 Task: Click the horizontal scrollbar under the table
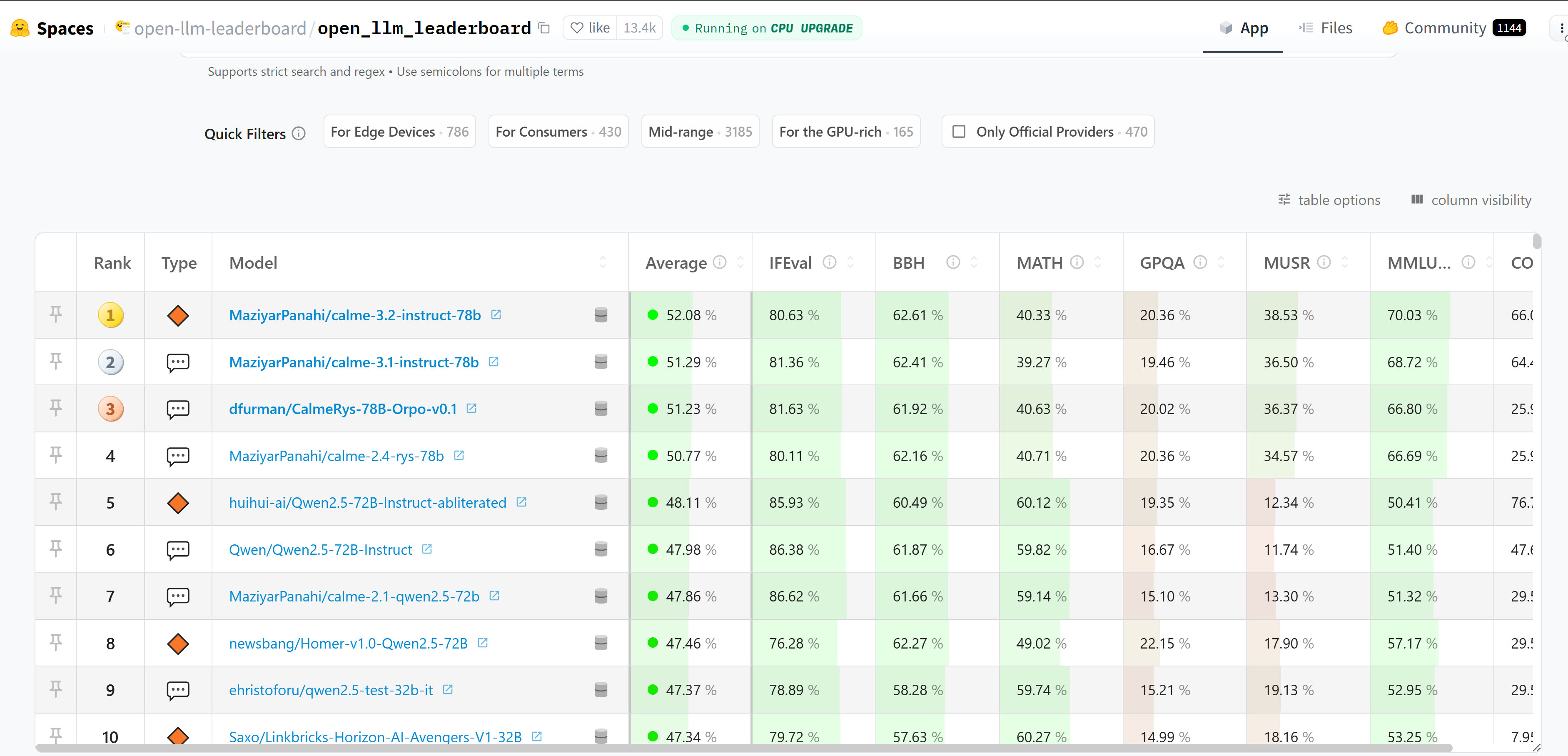[x=743, y=748]
